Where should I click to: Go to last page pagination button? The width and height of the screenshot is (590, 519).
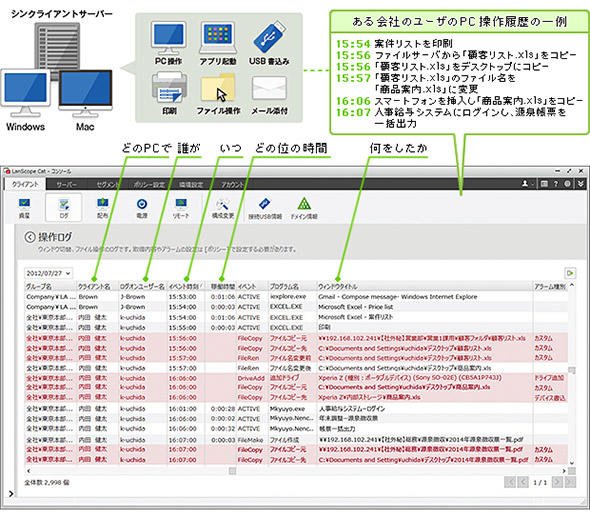click(570, 482)
